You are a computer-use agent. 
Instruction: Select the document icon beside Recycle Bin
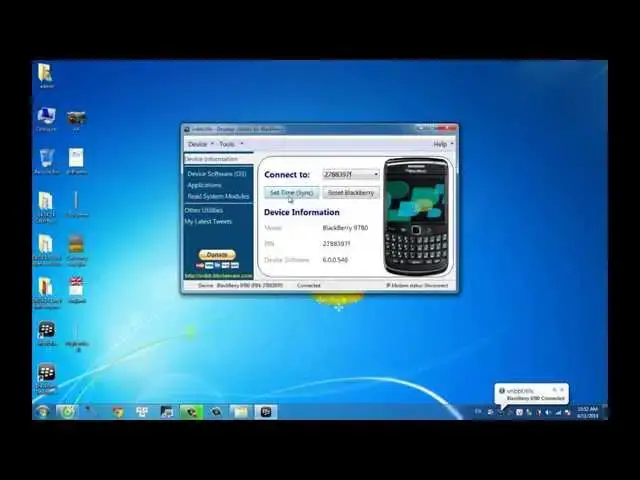click(x=76, y=161)
